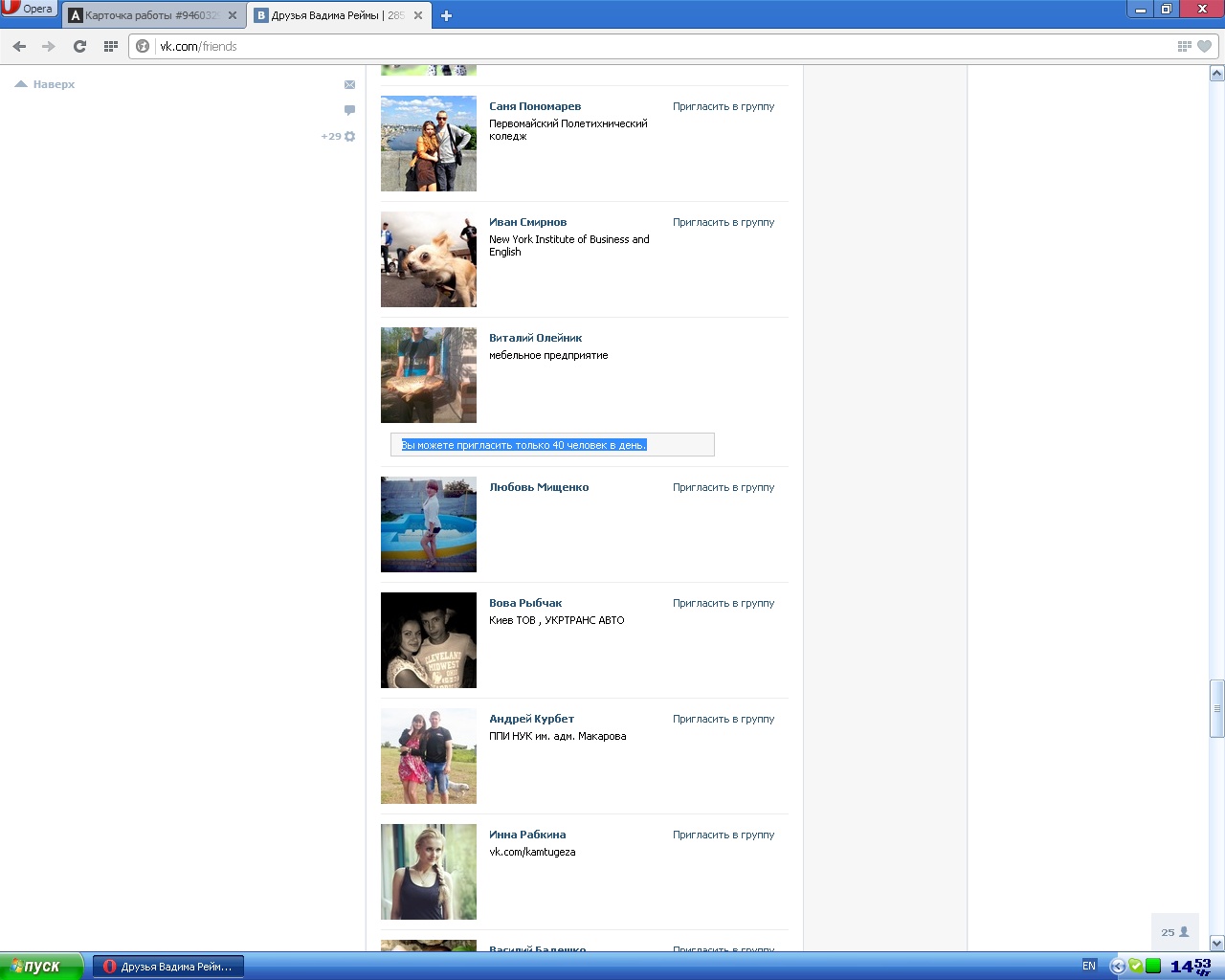Focus the vk.com/friends address field

[x=660, y=46]
